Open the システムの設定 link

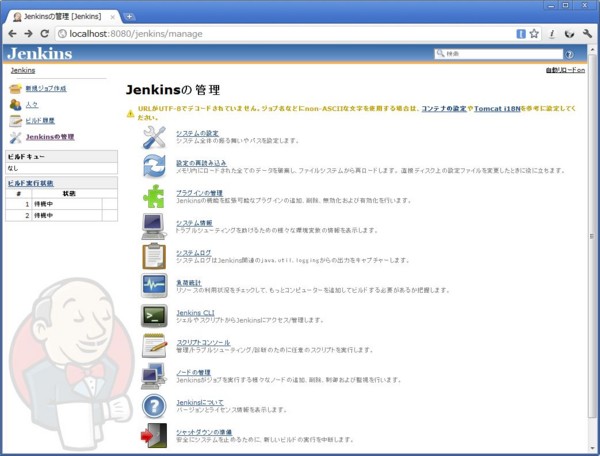click(x=197, y=133)
